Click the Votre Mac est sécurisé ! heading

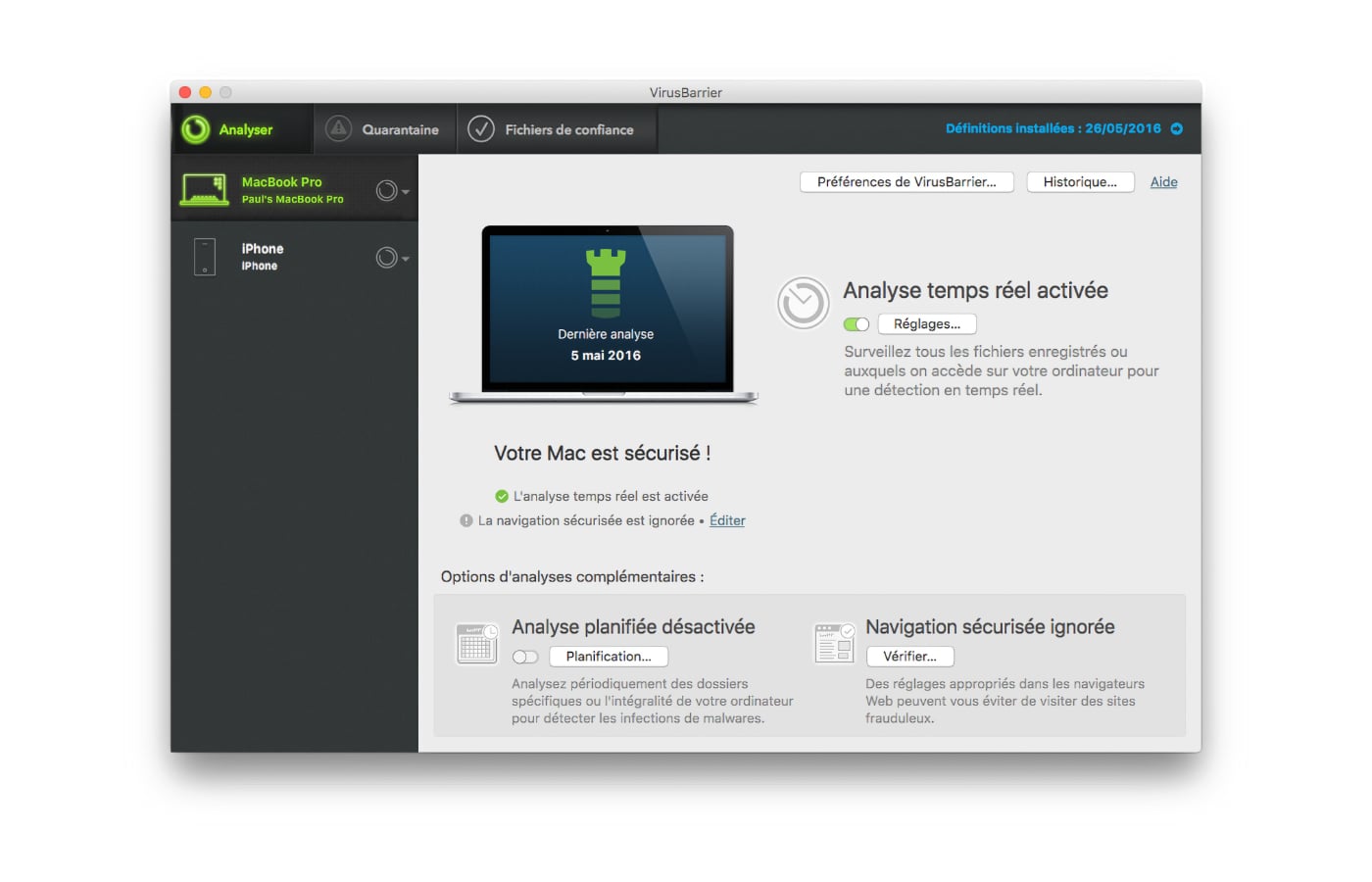pyautogui.click(x=603, y=454)
